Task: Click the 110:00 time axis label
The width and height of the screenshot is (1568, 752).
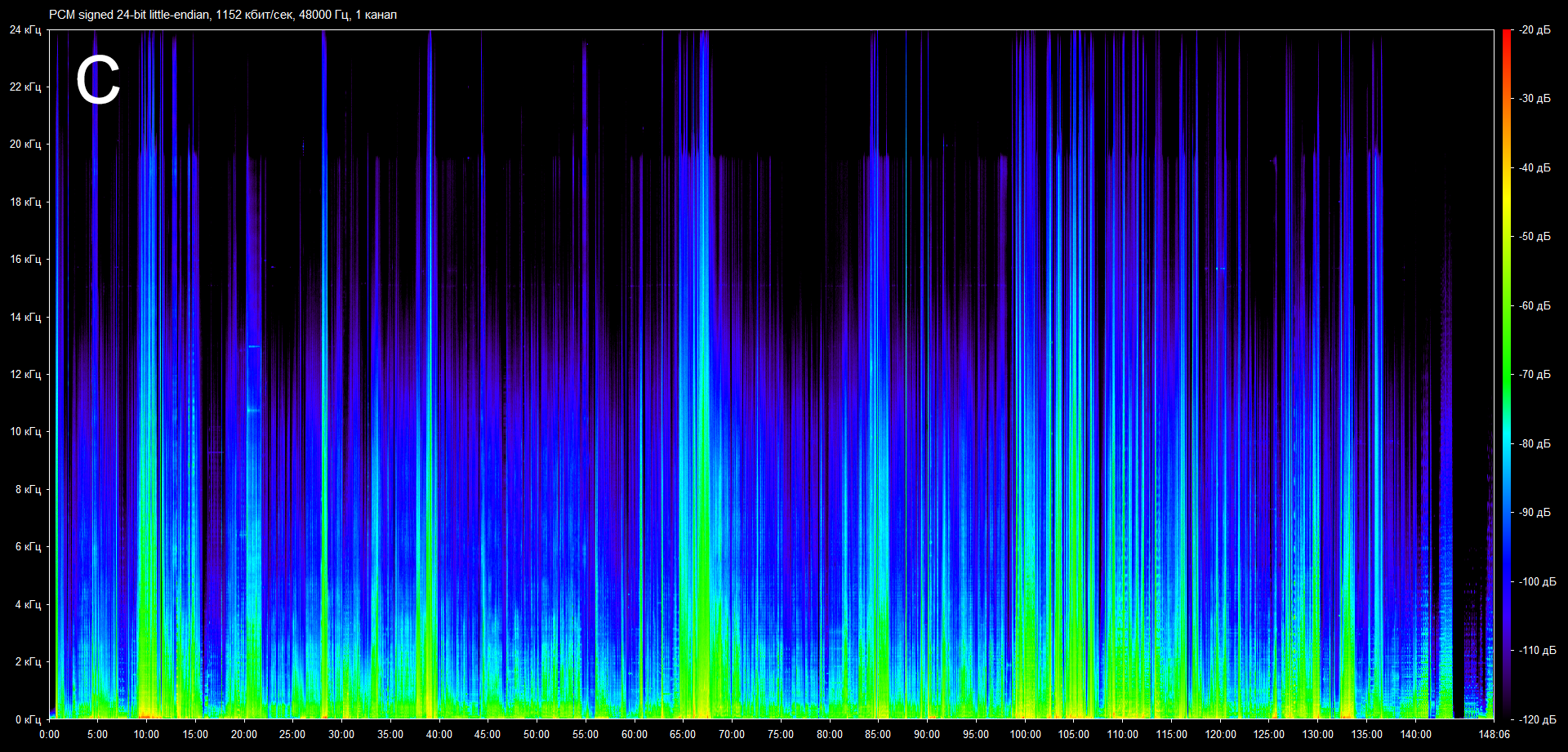Action: point(1122,734)
